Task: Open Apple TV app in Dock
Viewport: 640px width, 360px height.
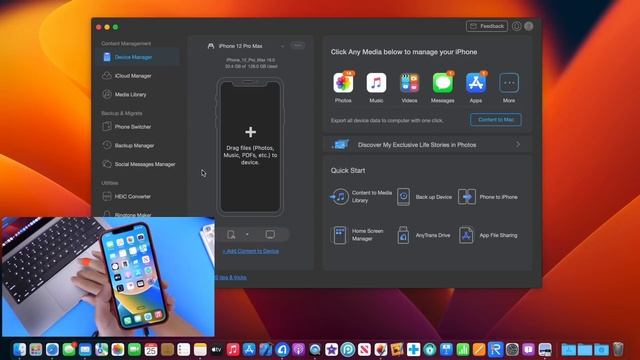Action: tap(216, 349)
